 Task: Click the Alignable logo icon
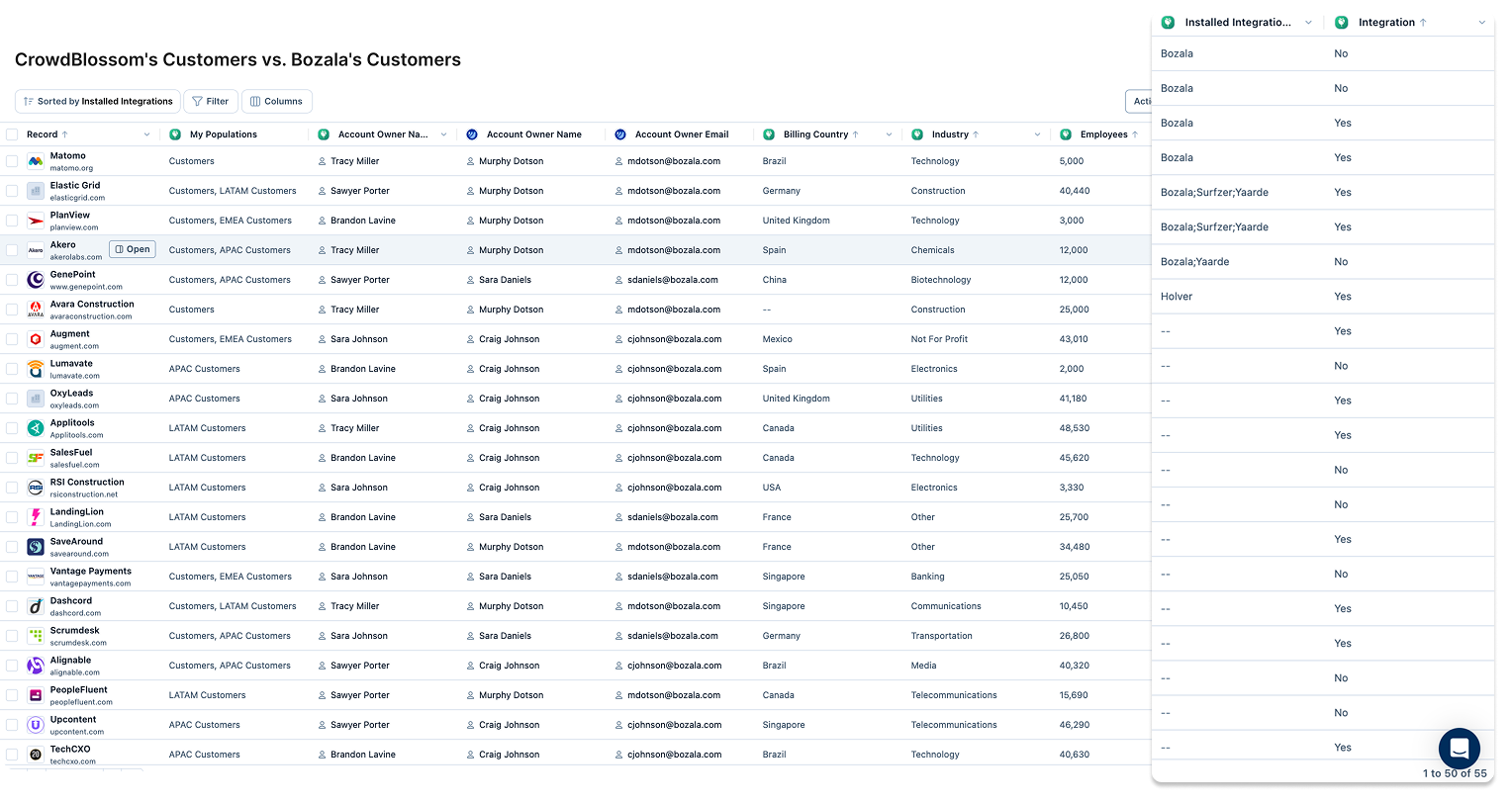pos(36,666)
